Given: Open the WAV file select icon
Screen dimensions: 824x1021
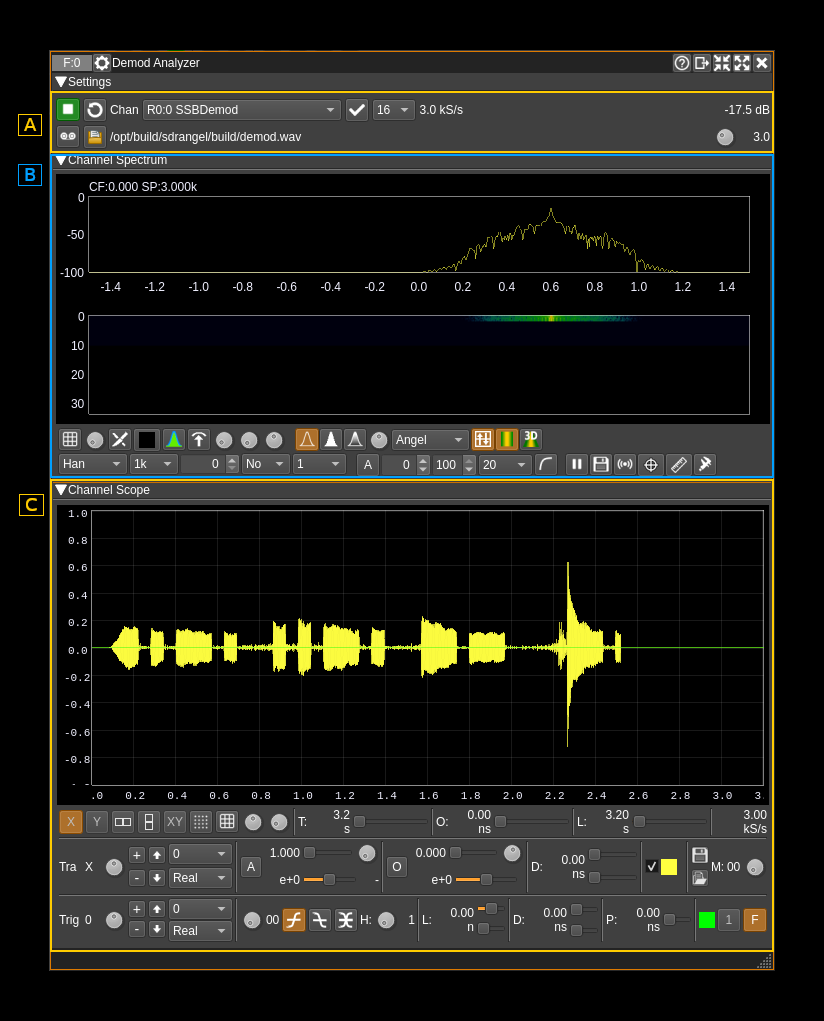Looking at the screenshot, I should click(95, 137).
